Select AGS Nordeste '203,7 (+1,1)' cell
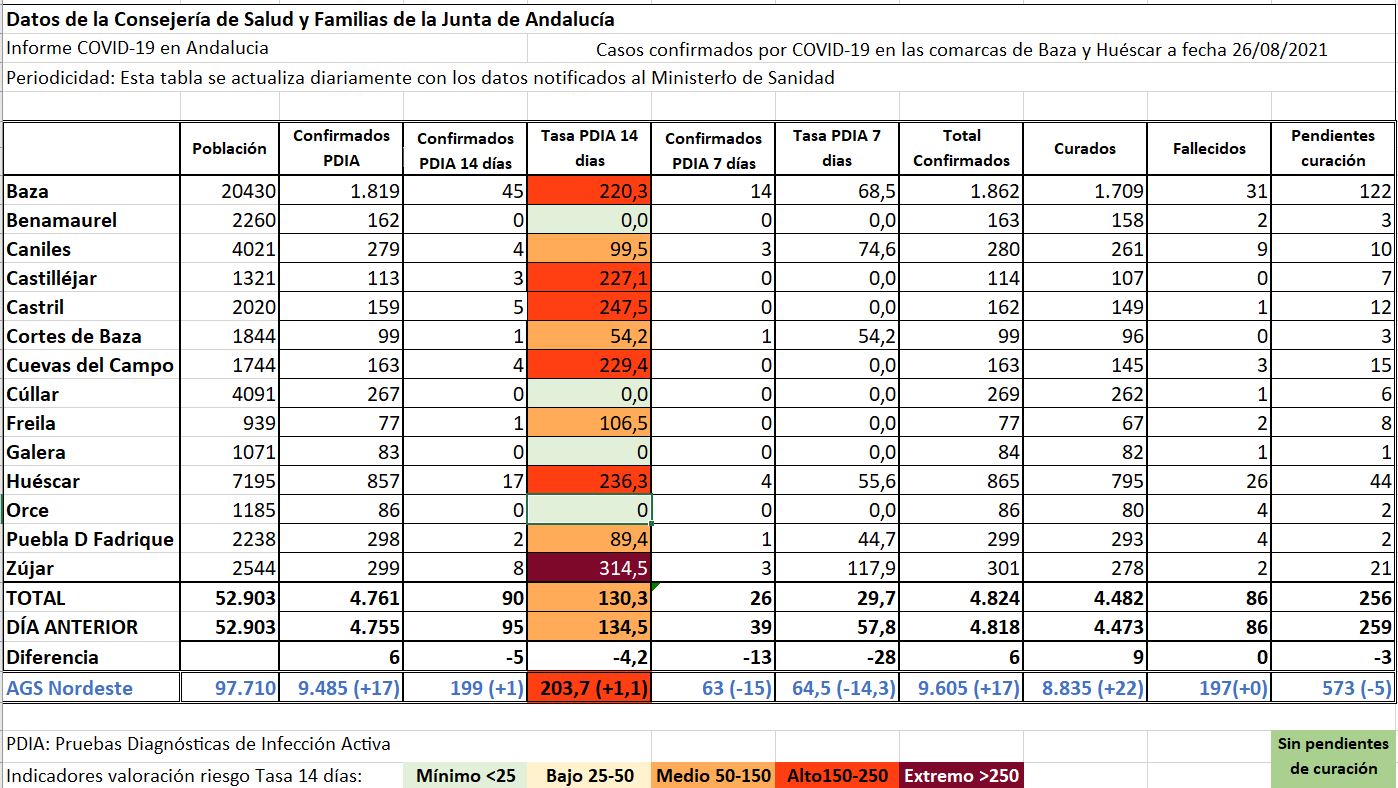Screen dimensions: 1398x788 [589, 688]
